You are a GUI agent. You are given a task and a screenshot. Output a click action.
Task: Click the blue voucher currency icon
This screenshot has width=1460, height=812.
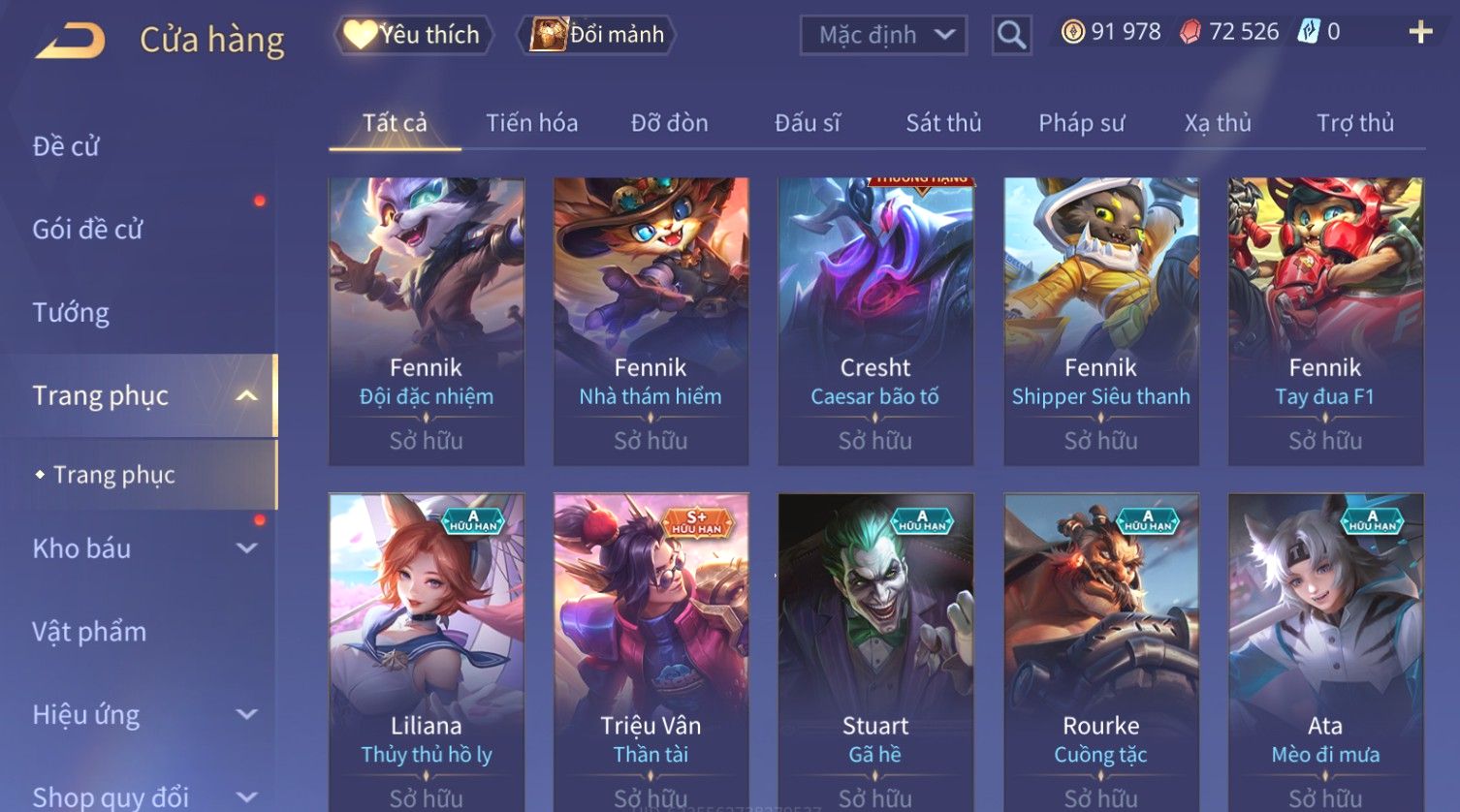click(x=1309, y=32)
